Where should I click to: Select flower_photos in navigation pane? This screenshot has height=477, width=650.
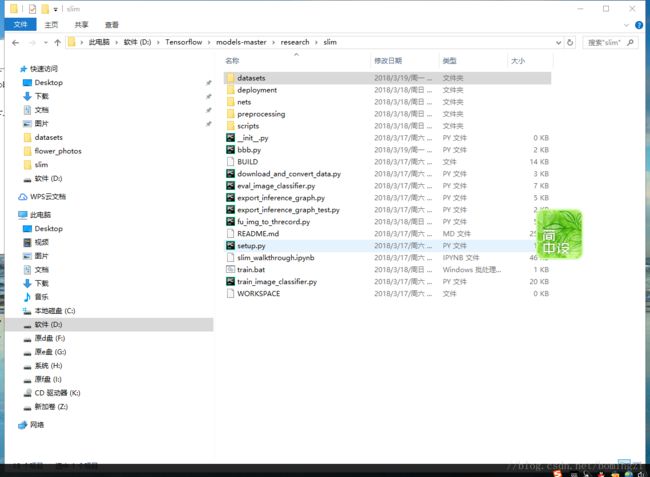58,151
